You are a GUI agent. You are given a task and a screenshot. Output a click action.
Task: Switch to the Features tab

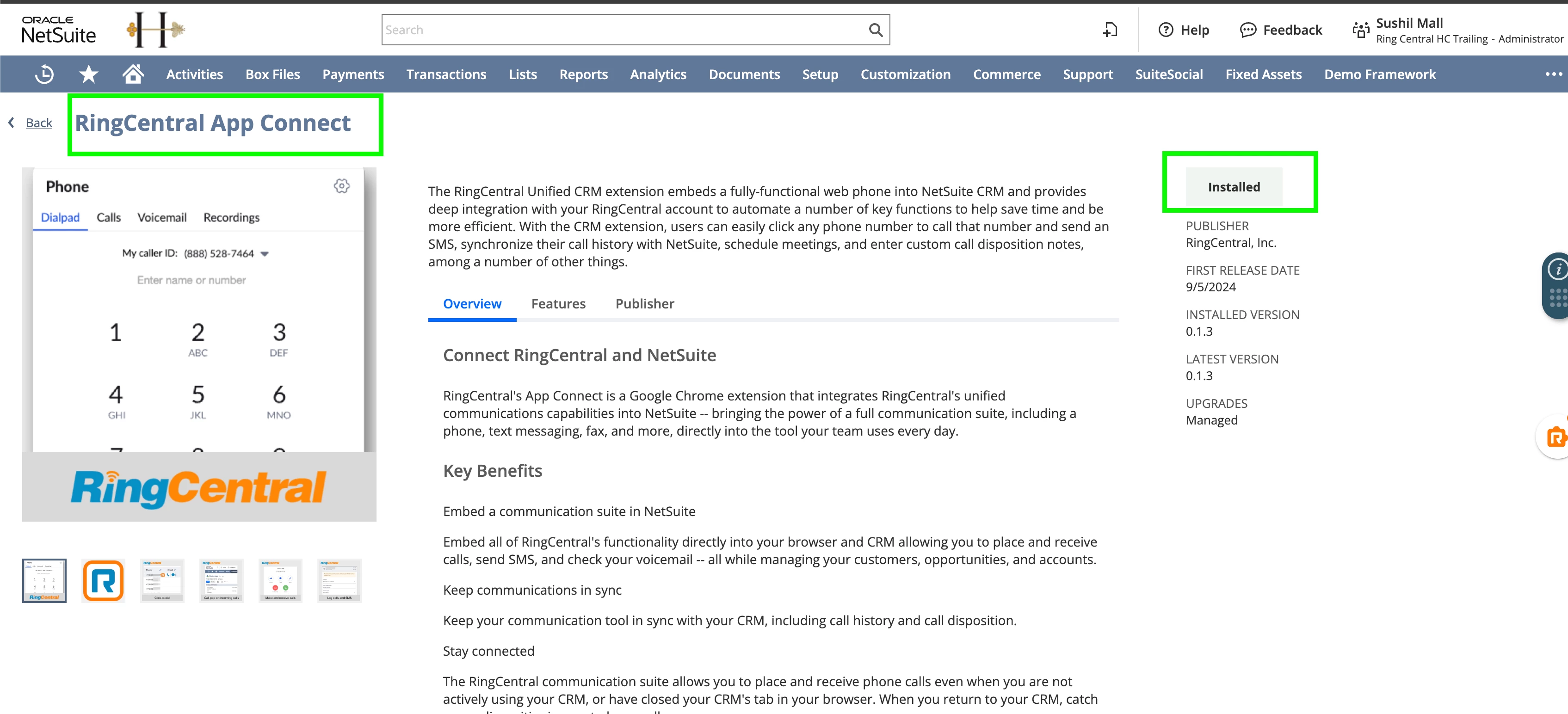click(558, 304)
